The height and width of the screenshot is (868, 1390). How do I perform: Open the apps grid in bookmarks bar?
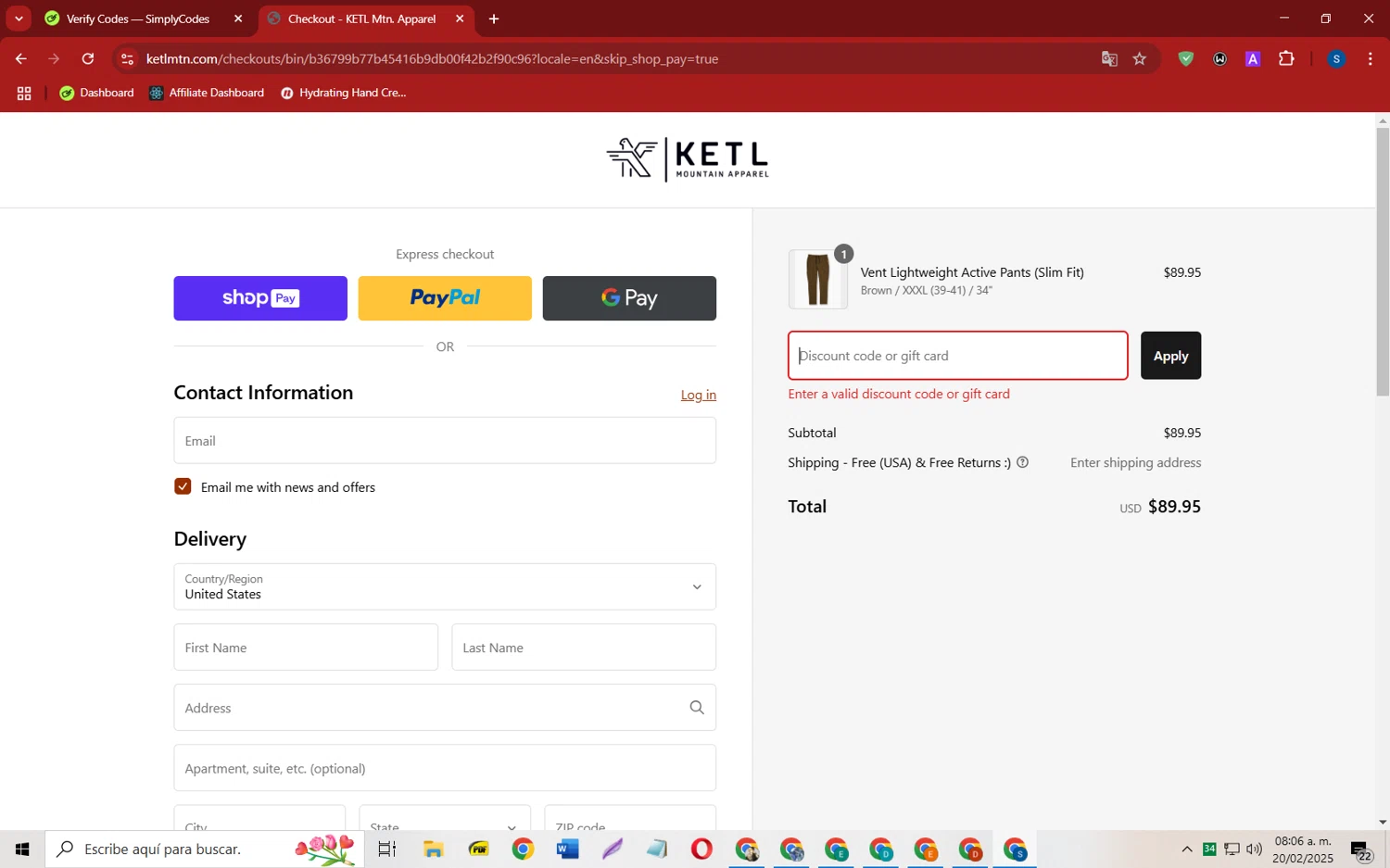pos(24,93)
